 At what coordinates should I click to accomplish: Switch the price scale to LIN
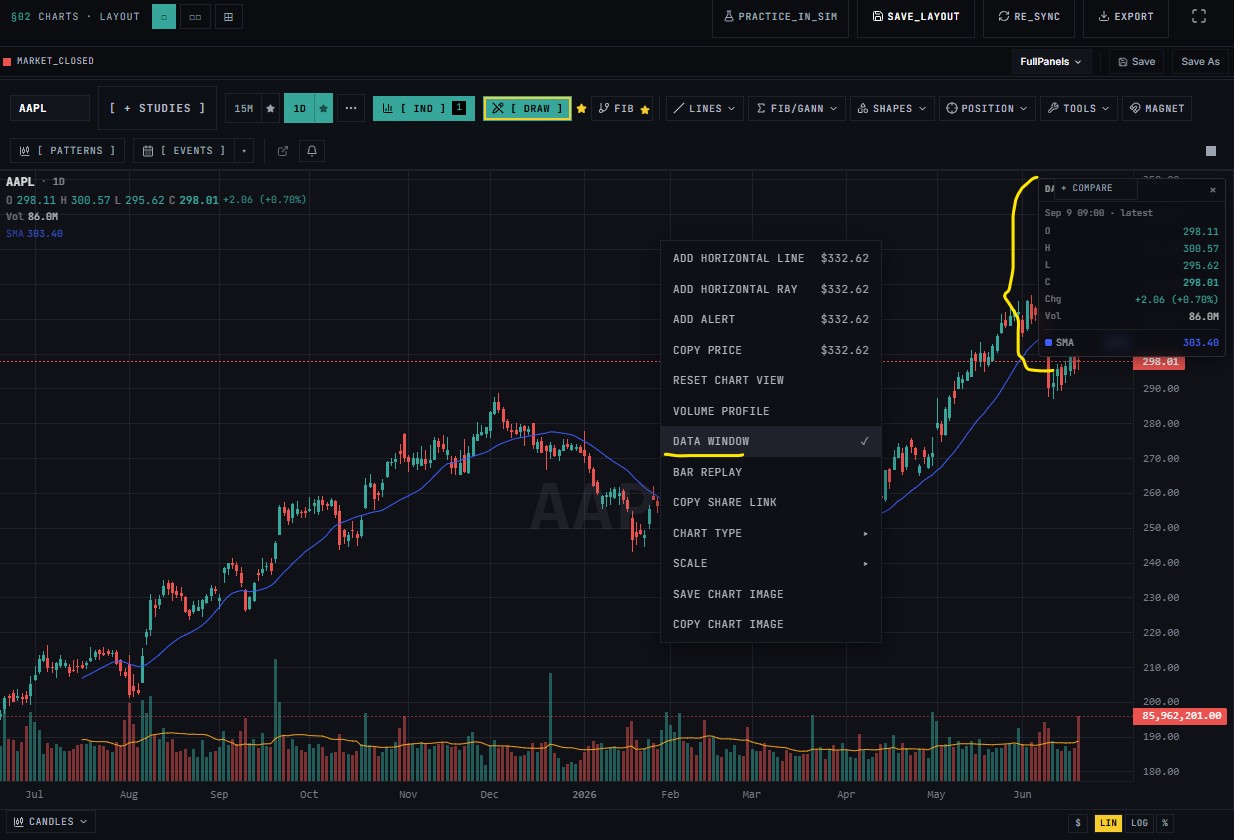pos(1108,823)
